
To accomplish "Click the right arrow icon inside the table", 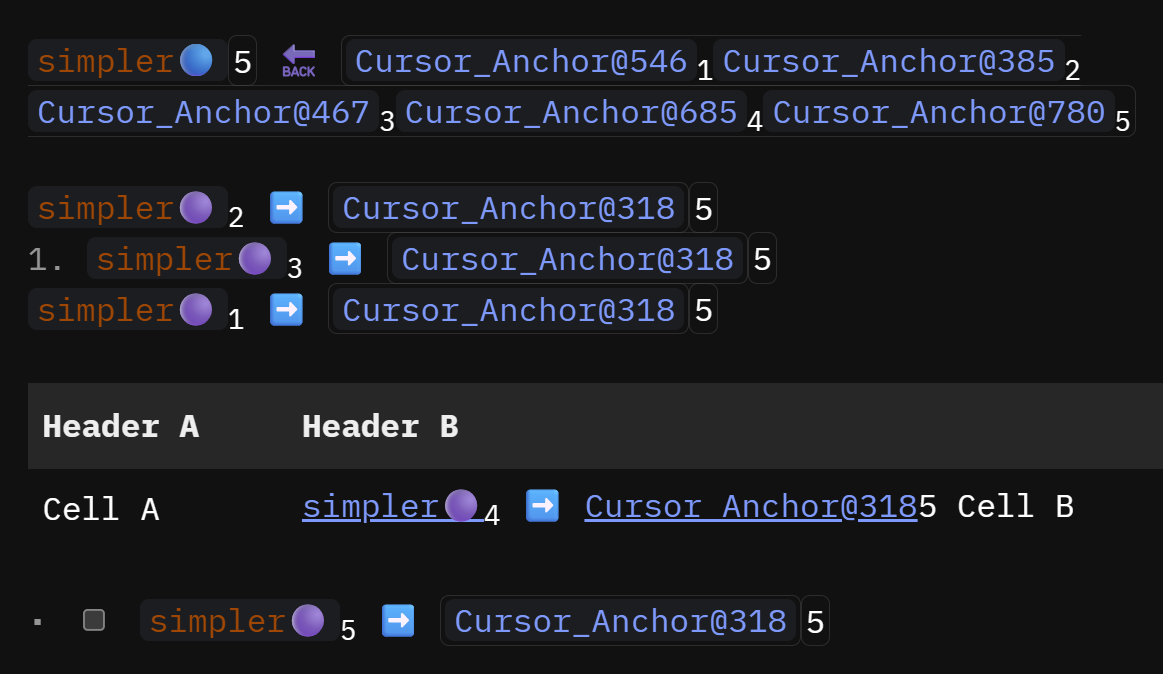I will click(542, 505).
